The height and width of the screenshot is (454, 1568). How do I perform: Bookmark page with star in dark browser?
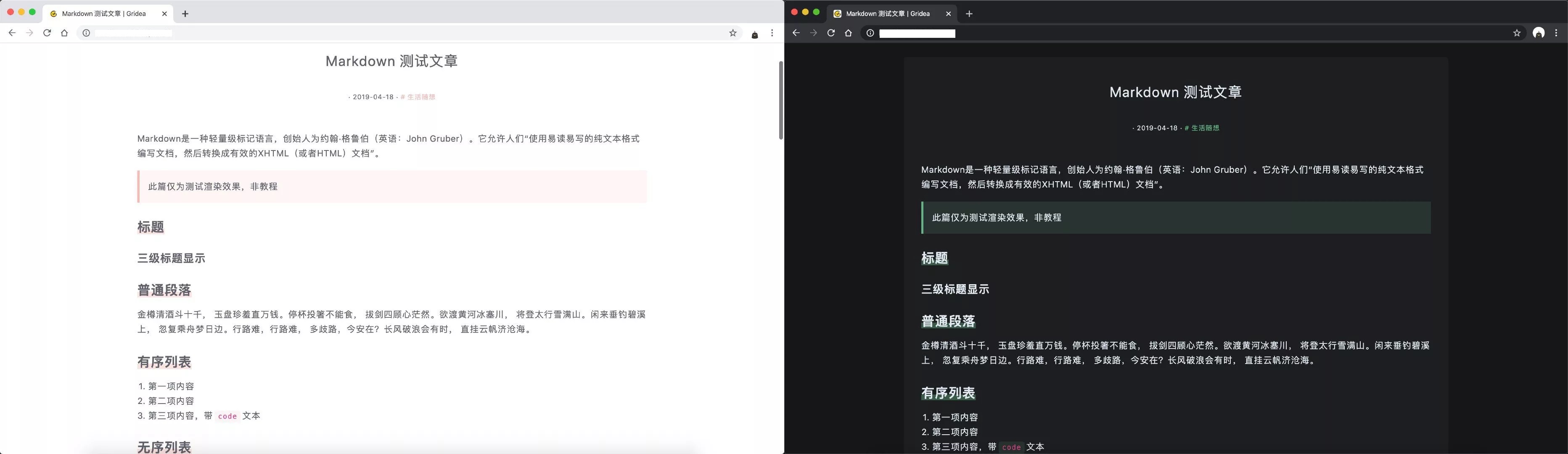coord(1517,33)
